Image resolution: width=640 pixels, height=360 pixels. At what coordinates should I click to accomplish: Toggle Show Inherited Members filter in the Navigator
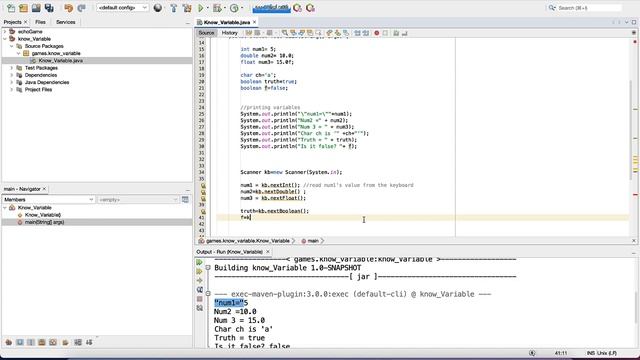[x=9, y=342]
